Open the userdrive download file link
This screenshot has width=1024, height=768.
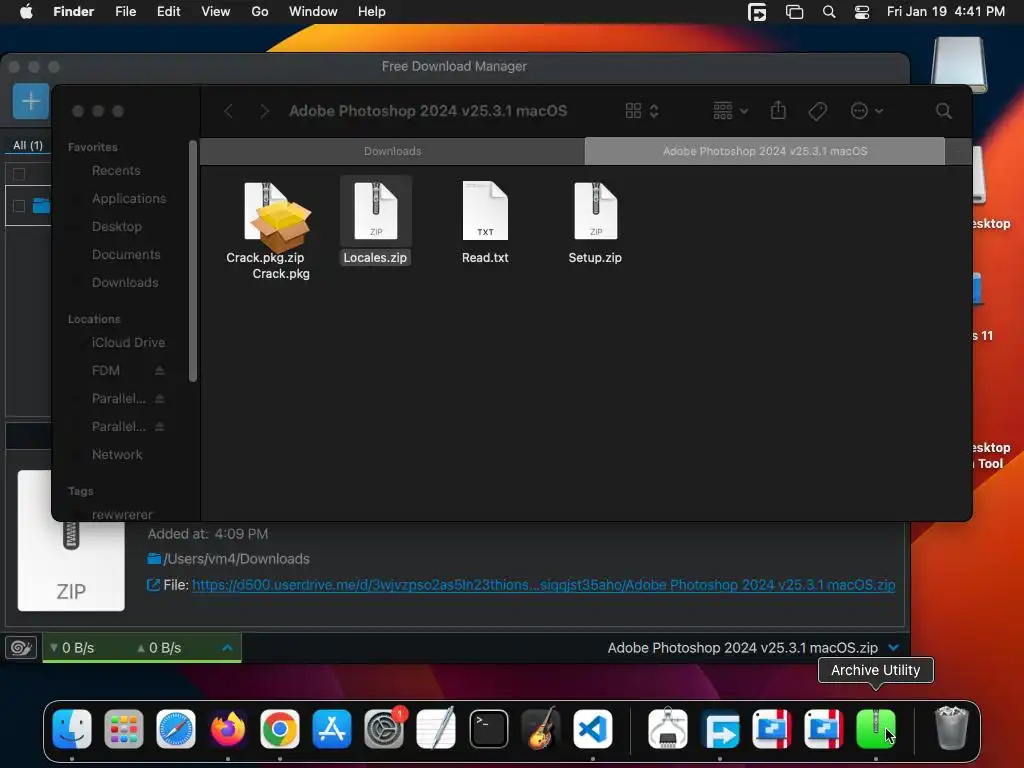point(543,585)
